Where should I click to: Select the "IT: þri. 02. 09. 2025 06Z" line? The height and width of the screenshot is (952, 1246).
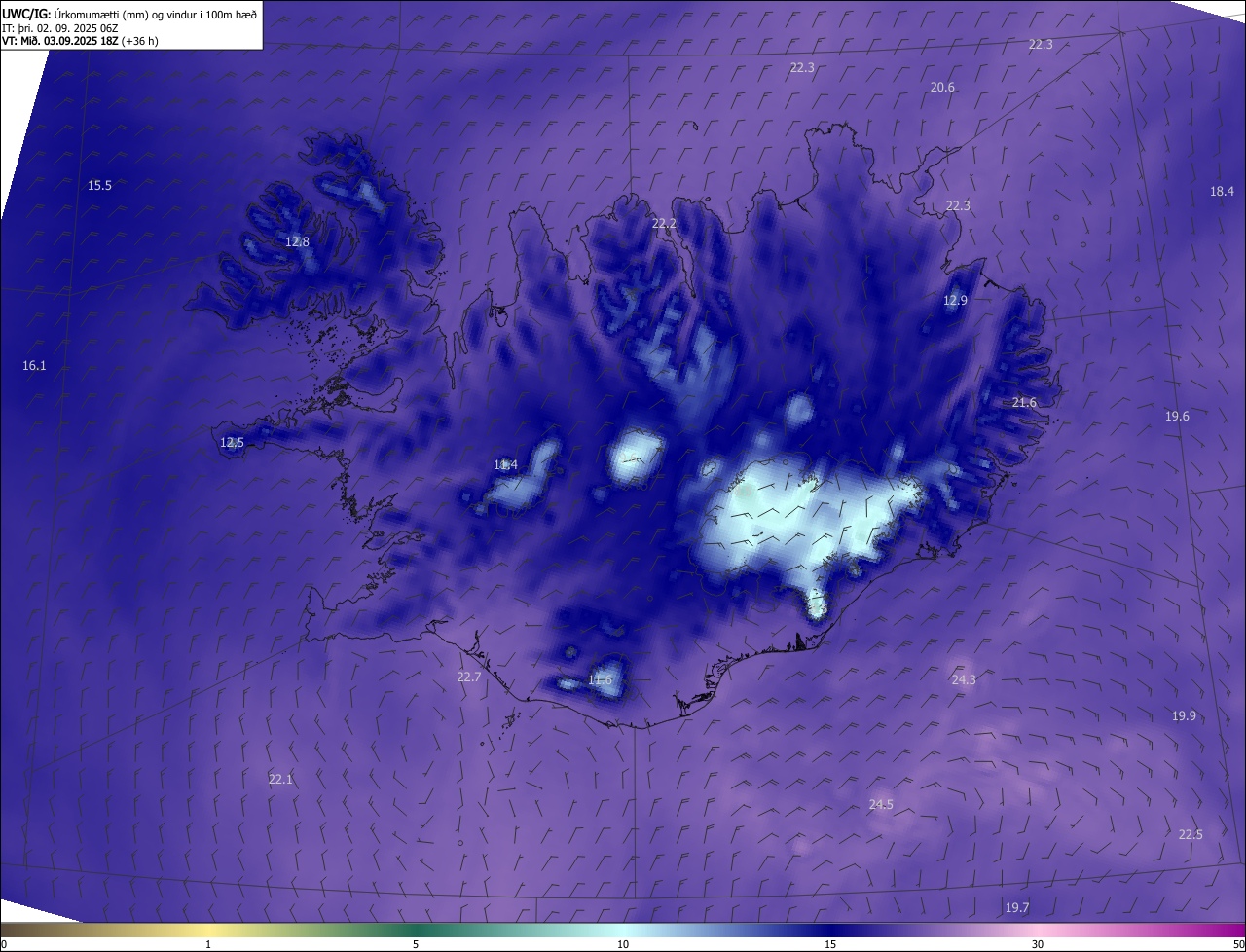pos(60,28)
